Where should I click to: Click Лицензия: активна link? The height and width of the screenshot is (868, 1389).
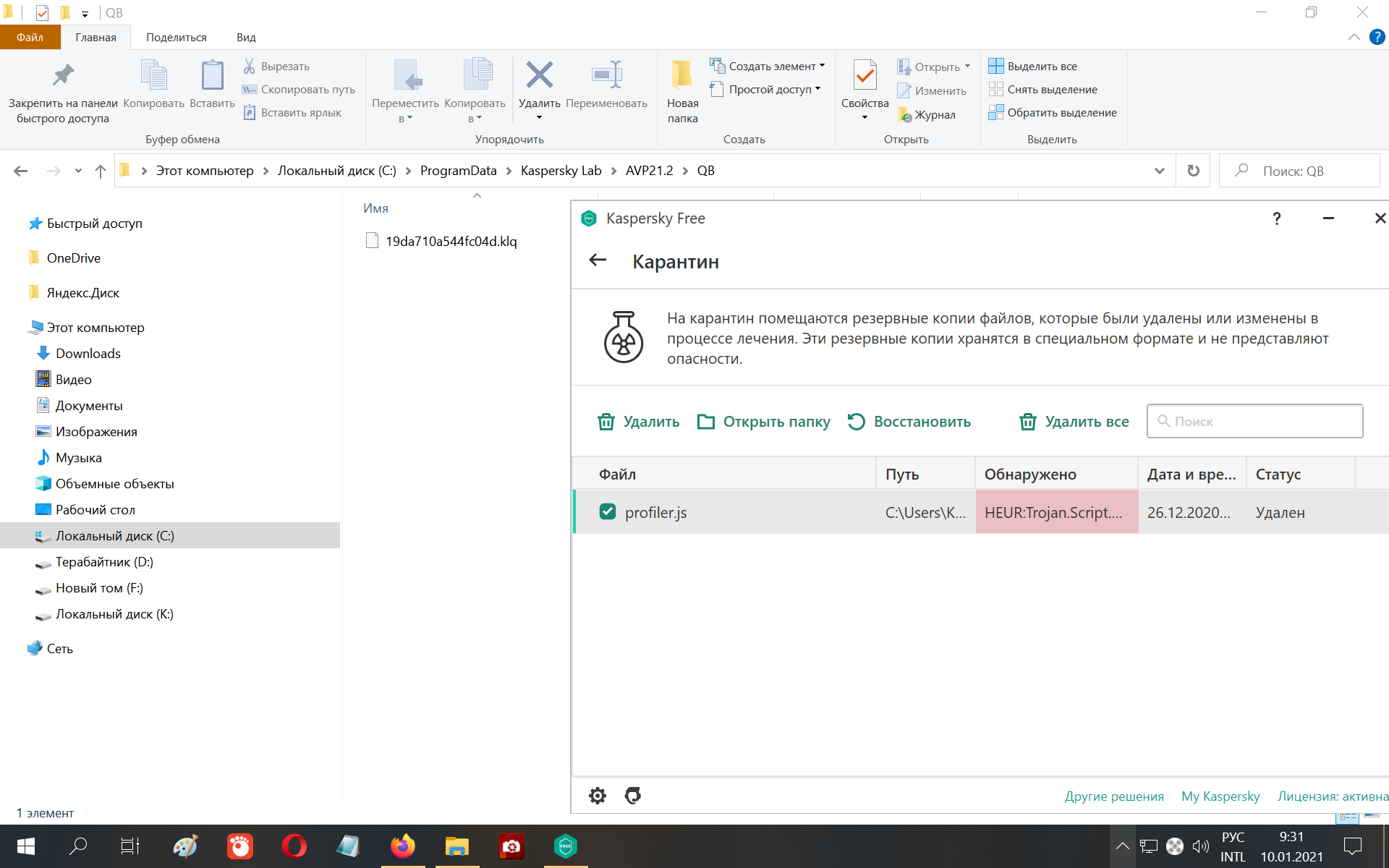[1333, 796]
